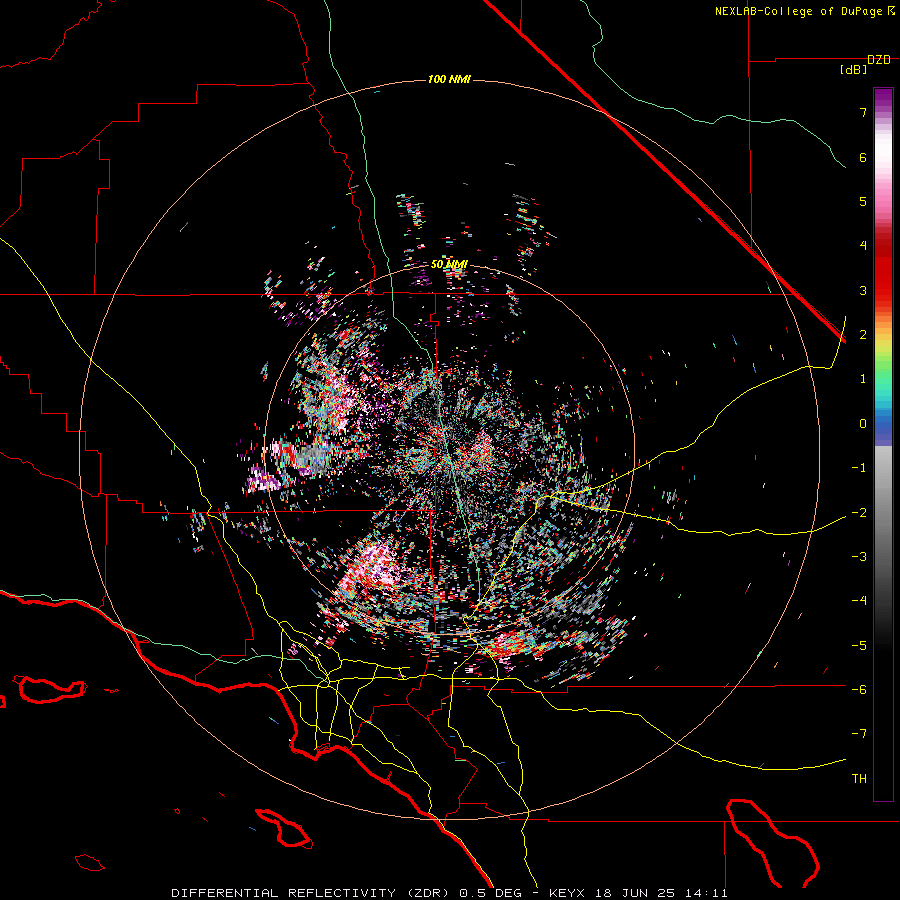Click the 0 value on the color scale
The image size is (900, 900).
(x=863, y=424)
